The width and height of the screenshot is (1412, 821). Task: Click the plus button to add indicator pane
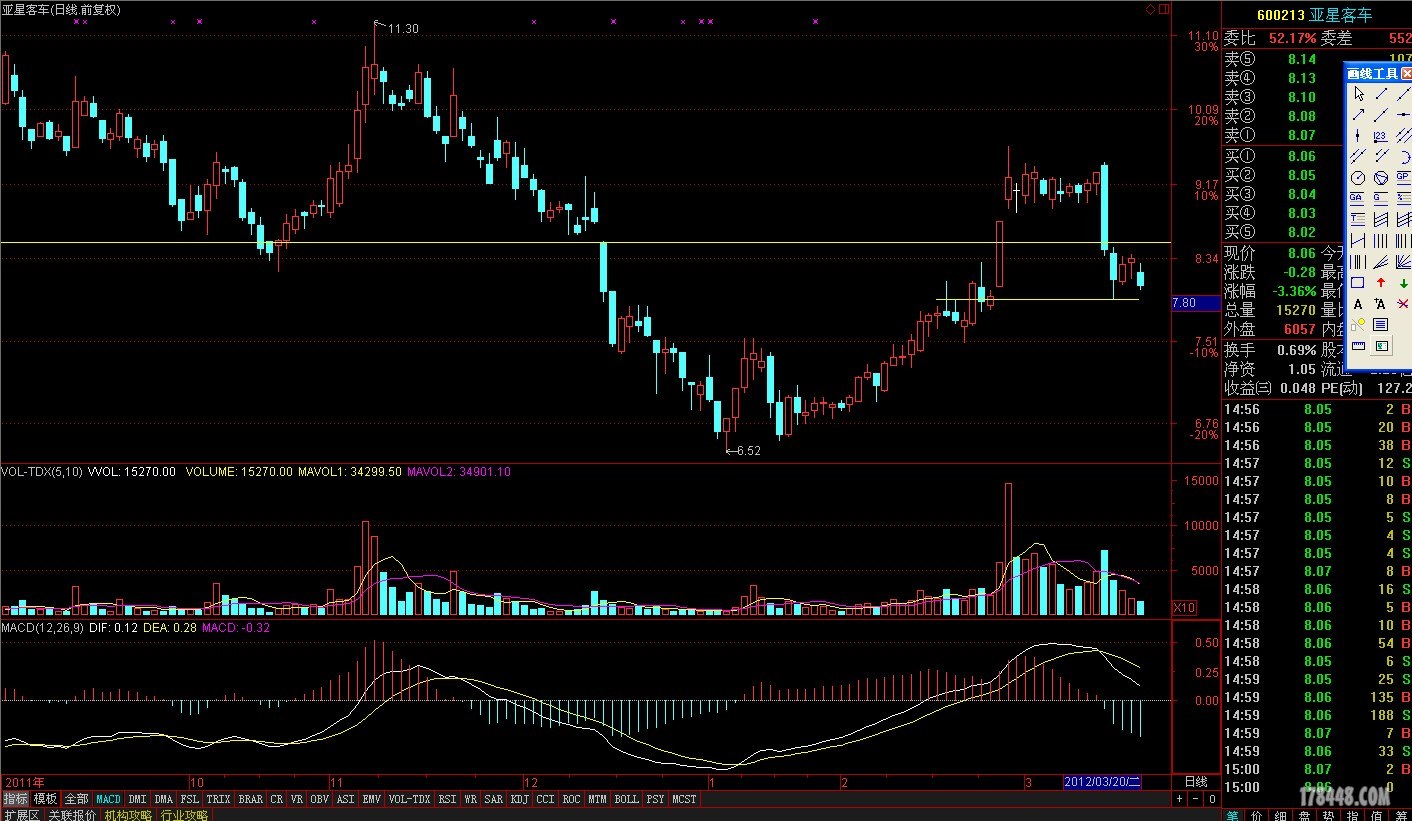tap(1180, 799)
